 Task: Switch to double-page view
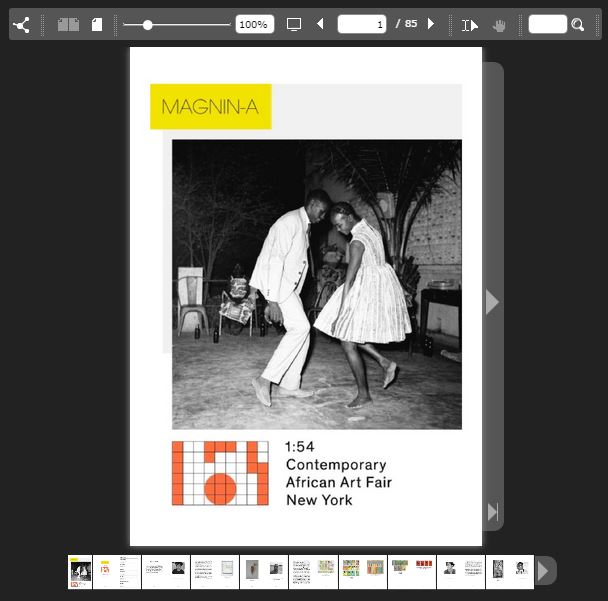click(x=68, y=24)
